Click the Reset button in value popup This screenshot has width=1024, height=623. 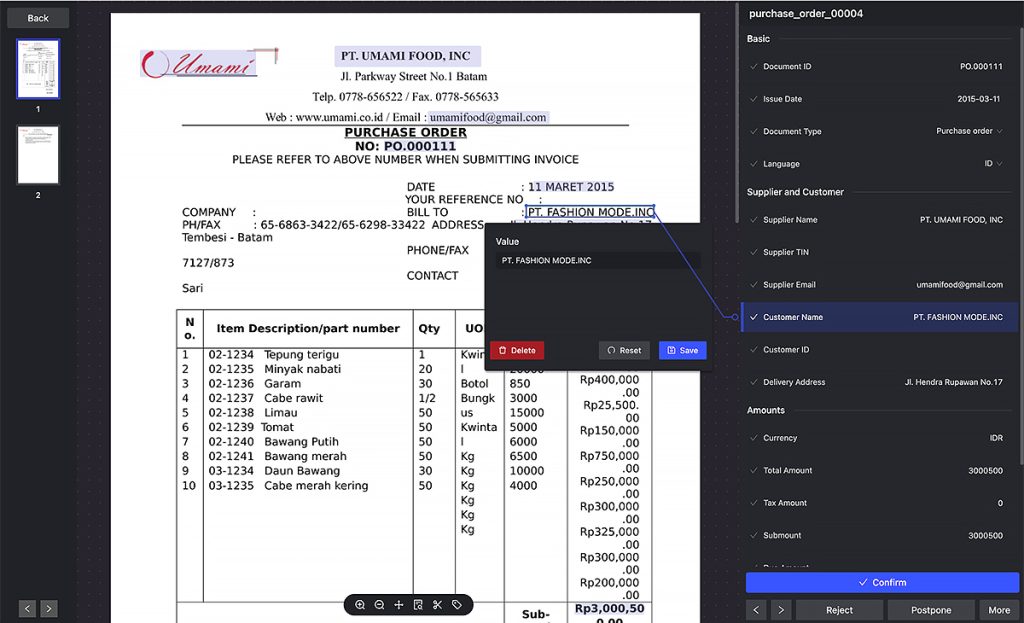[x=624, y=351]
